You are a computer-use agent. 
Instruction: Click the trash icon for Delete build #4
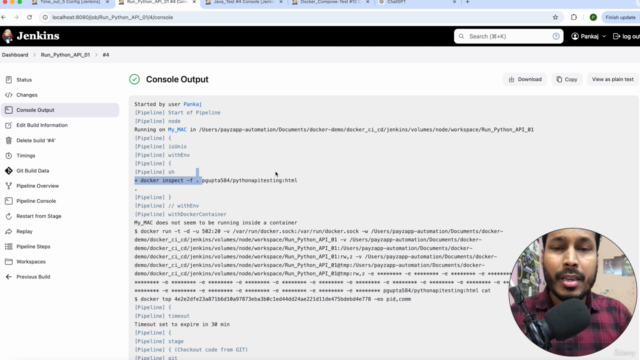point(9,140)
